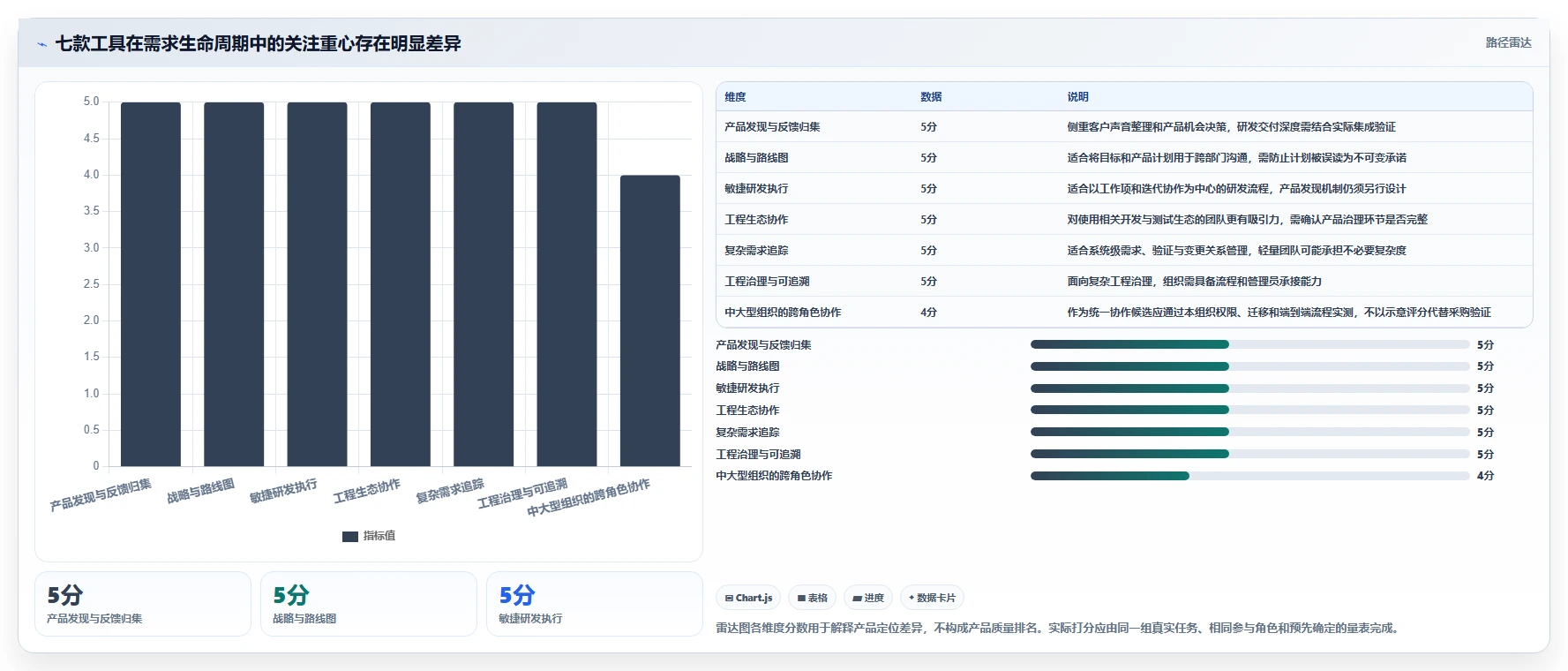Click the footnote beginning 雷达图各维度分数
This screenshot has width=1568, height=671.
1059,629
